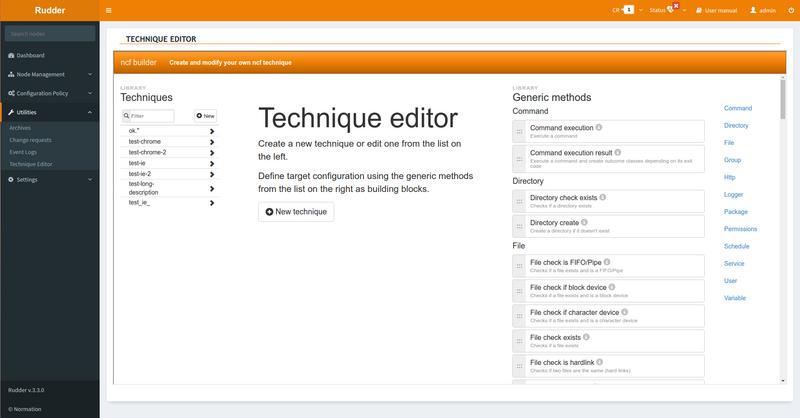Grab drag handle of Command execution result method
This screenshot has width=800, height=418.
519,159
